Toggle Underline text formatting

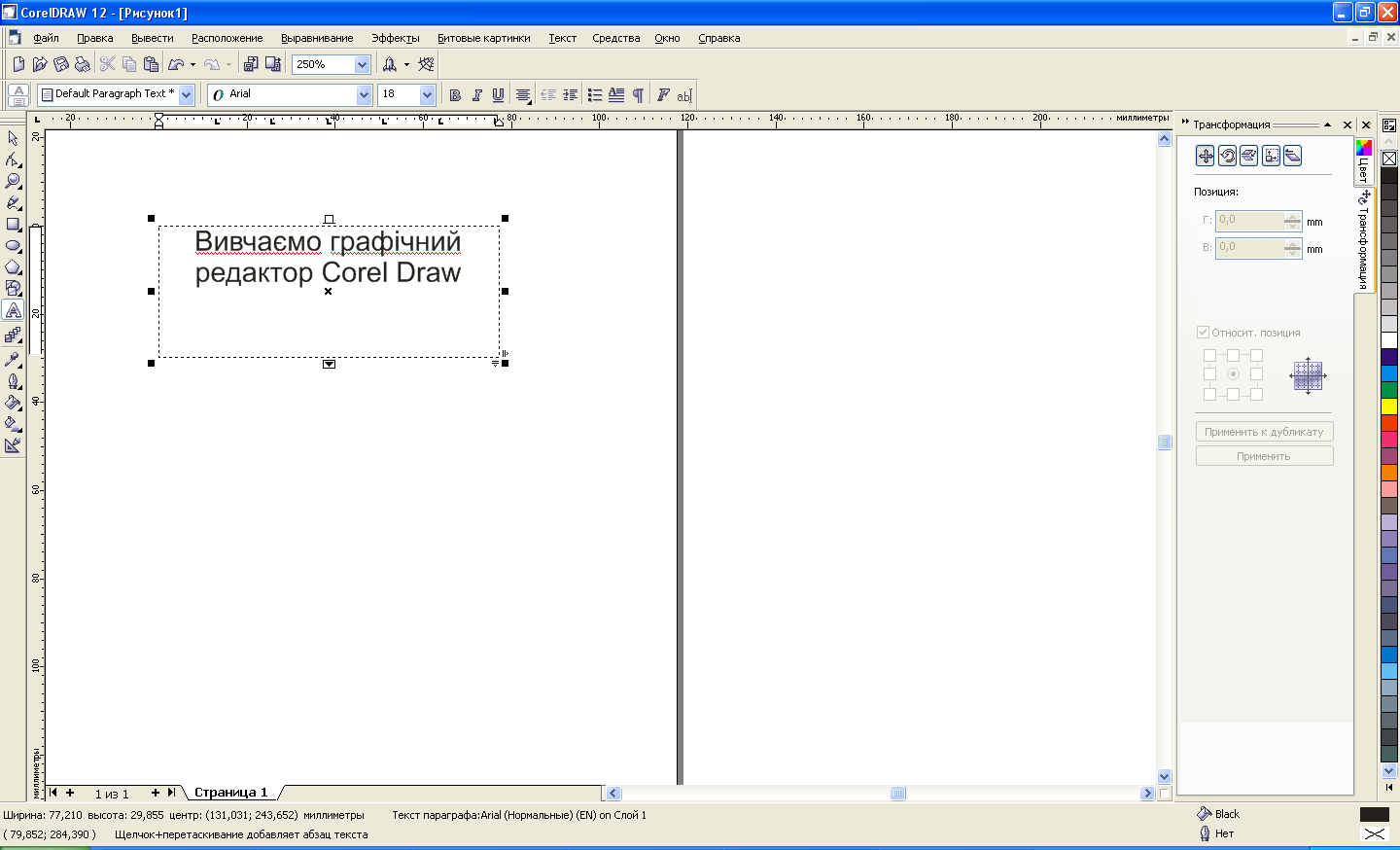point(498,95)
